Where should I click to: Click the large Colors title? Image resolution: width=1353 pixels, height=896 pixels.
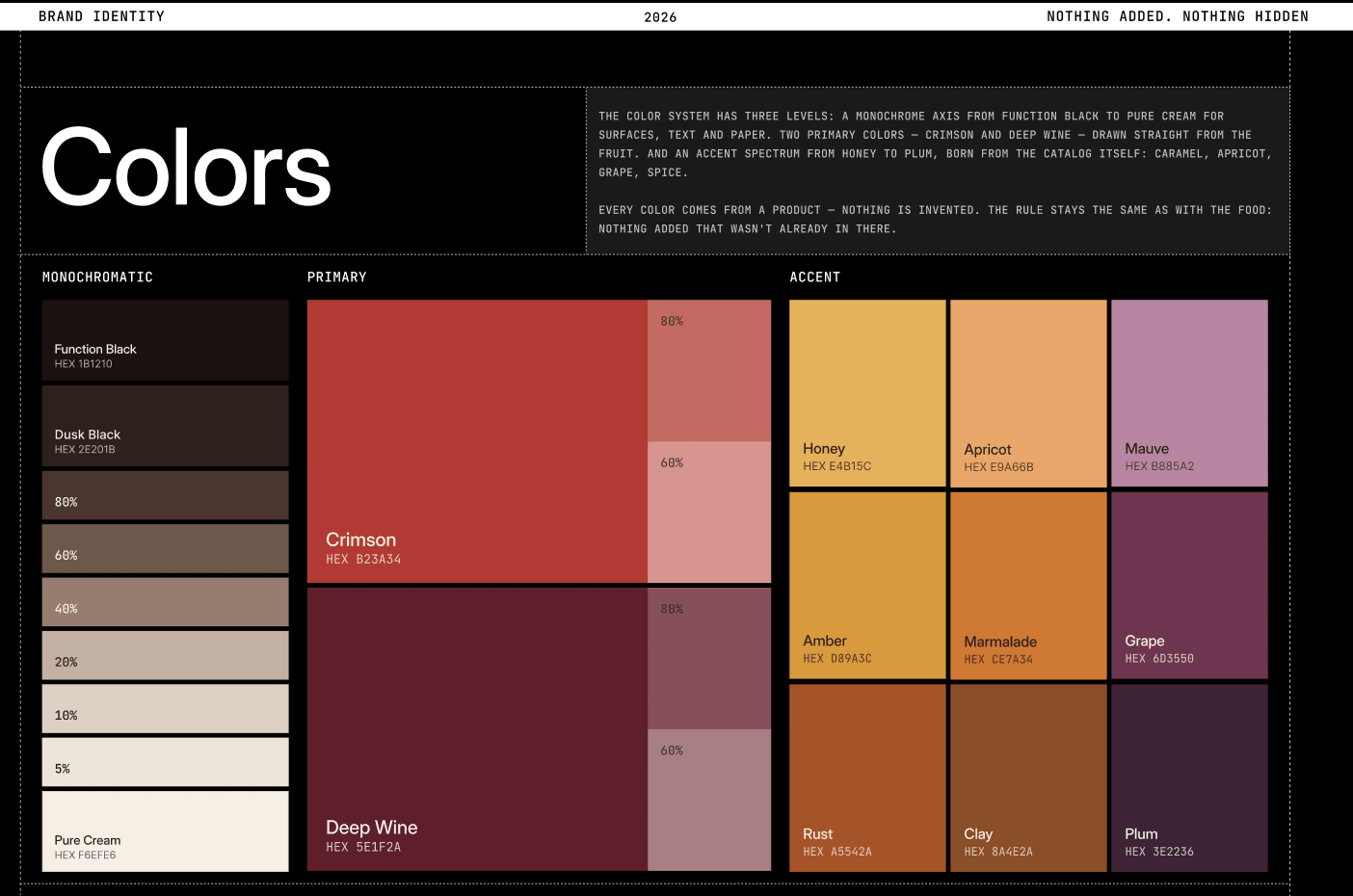tap(186, 169)
